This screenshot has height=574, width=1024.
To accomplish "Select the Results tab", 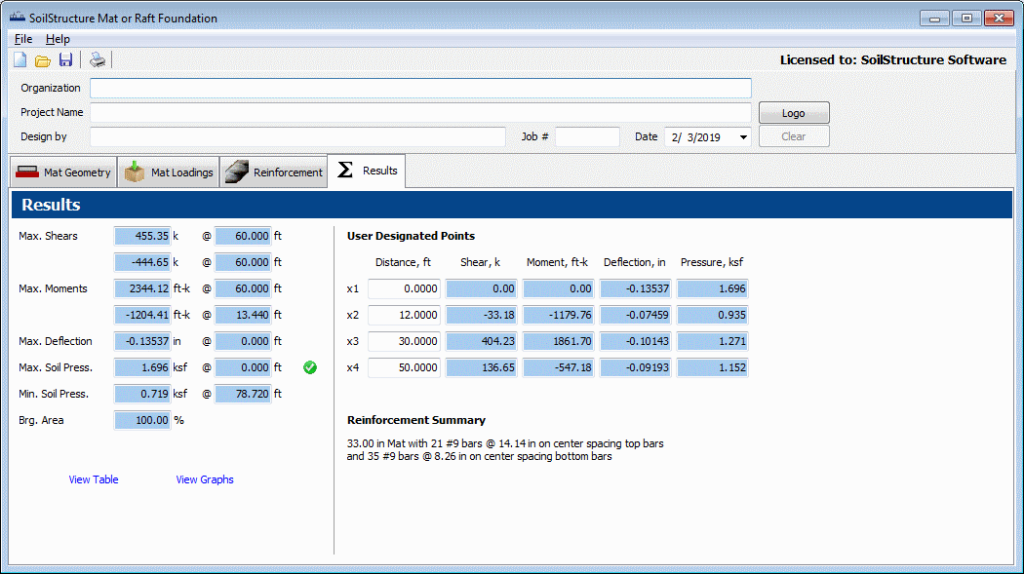I will pos(367,170).
